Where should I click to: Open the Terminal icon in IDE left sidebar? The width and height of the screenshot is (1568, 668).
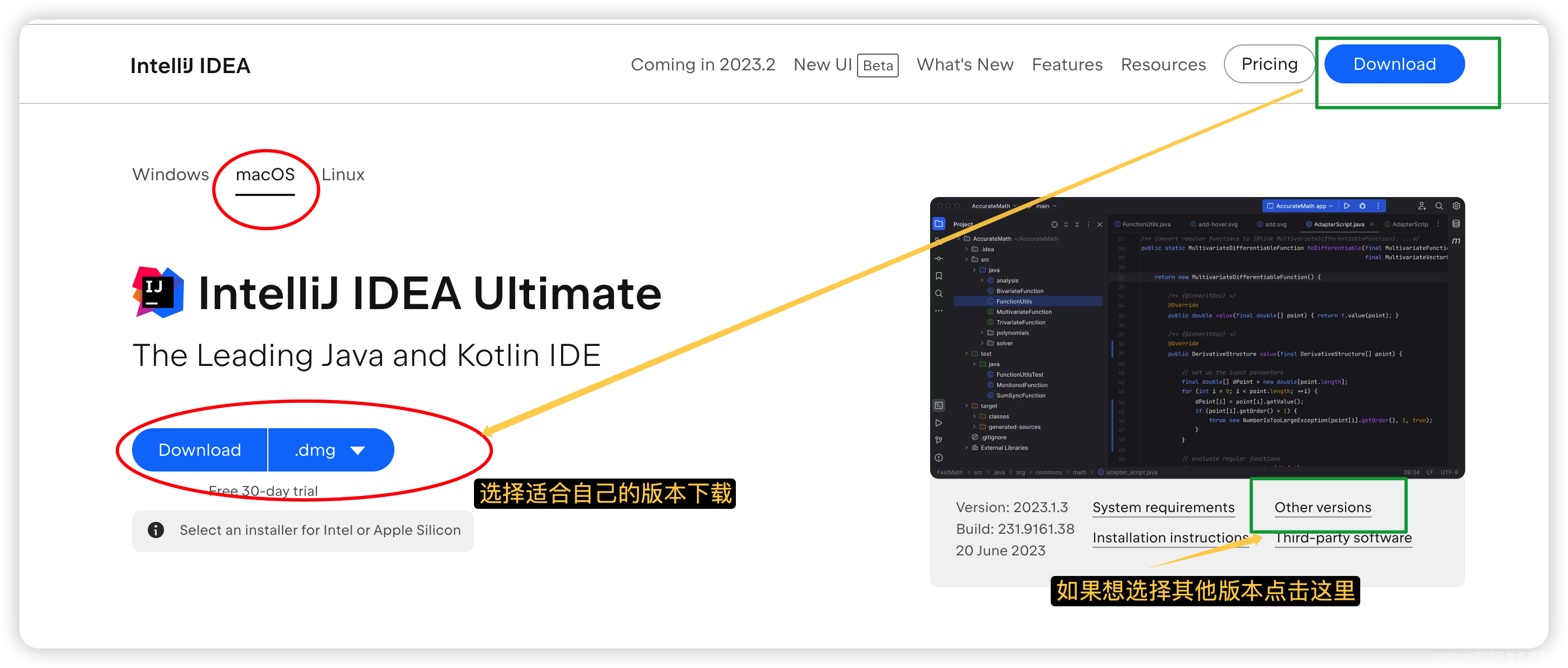[939, 405]
